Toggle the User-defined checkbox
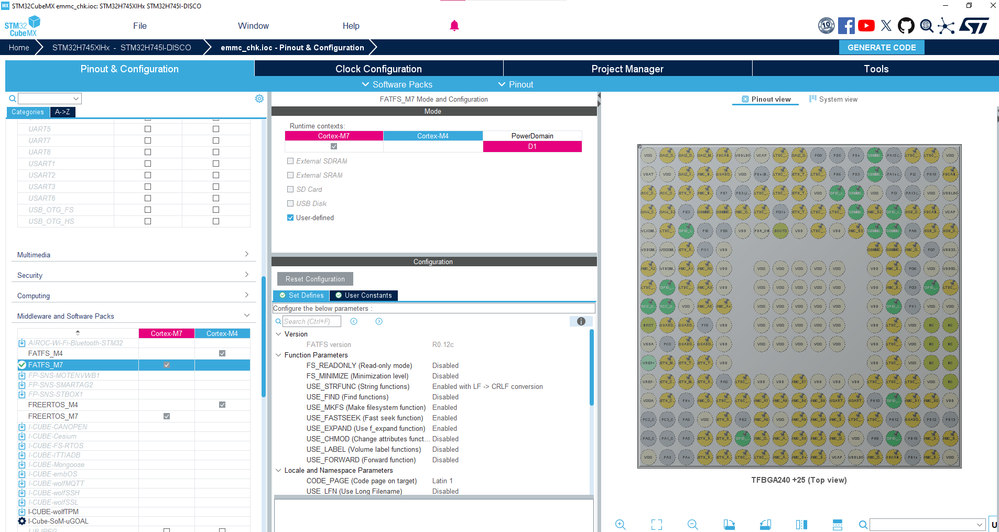This screenshot has height=532, width=999. click(291, 217)
